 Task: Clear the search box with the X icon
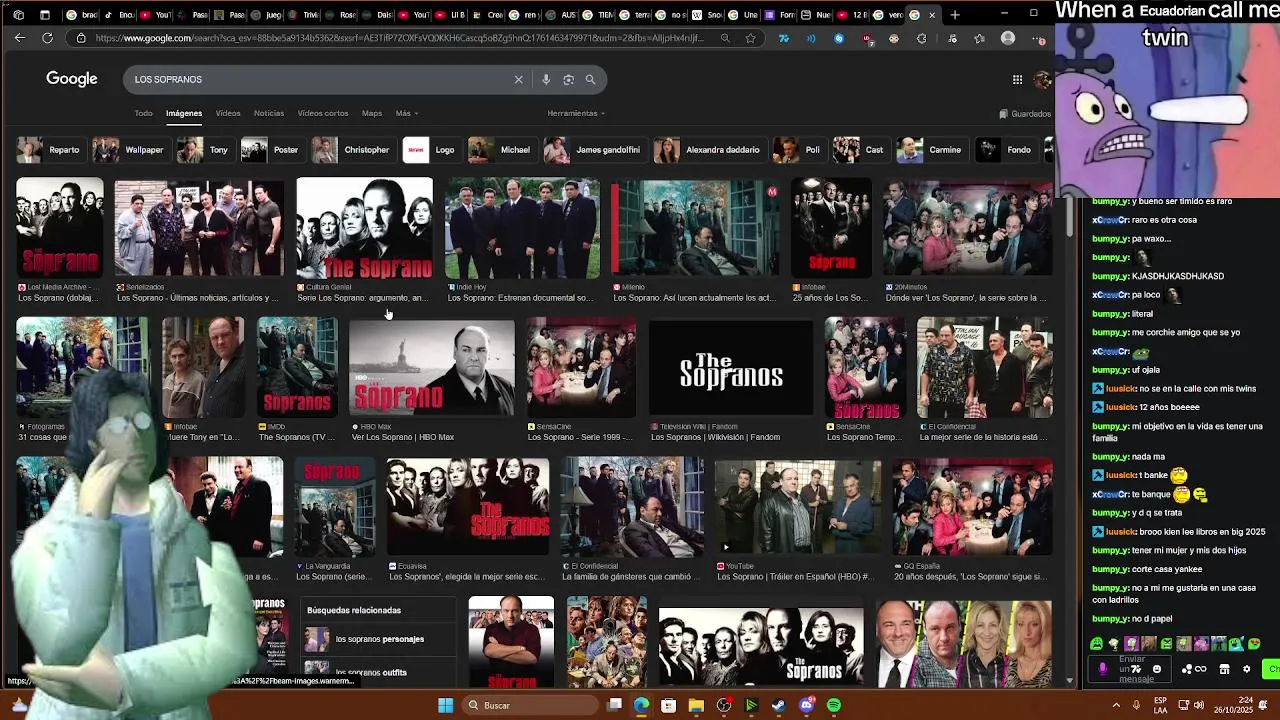[x=518, y=79]
